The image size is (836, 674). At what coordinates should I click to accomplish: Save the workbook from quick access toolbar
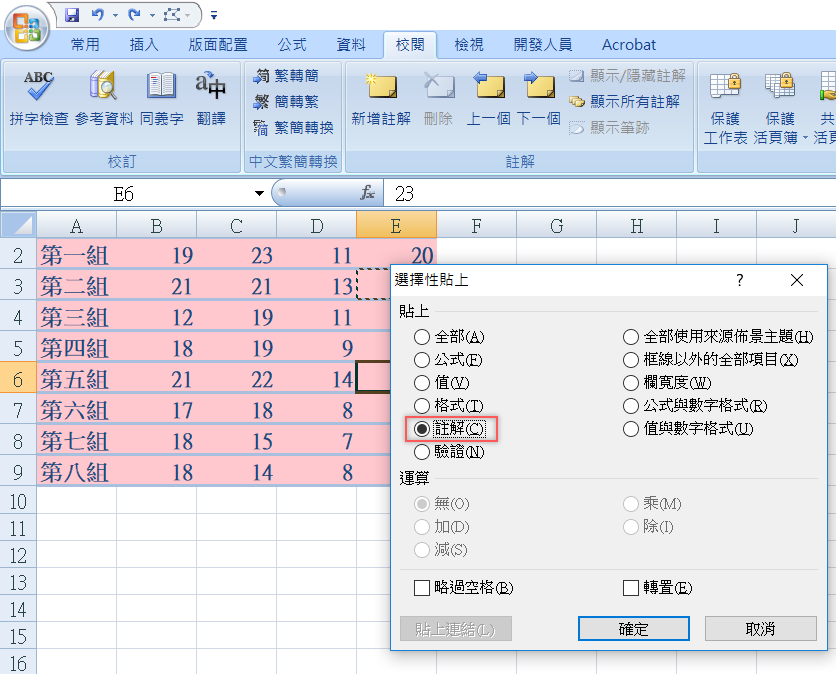pos(72,15)
